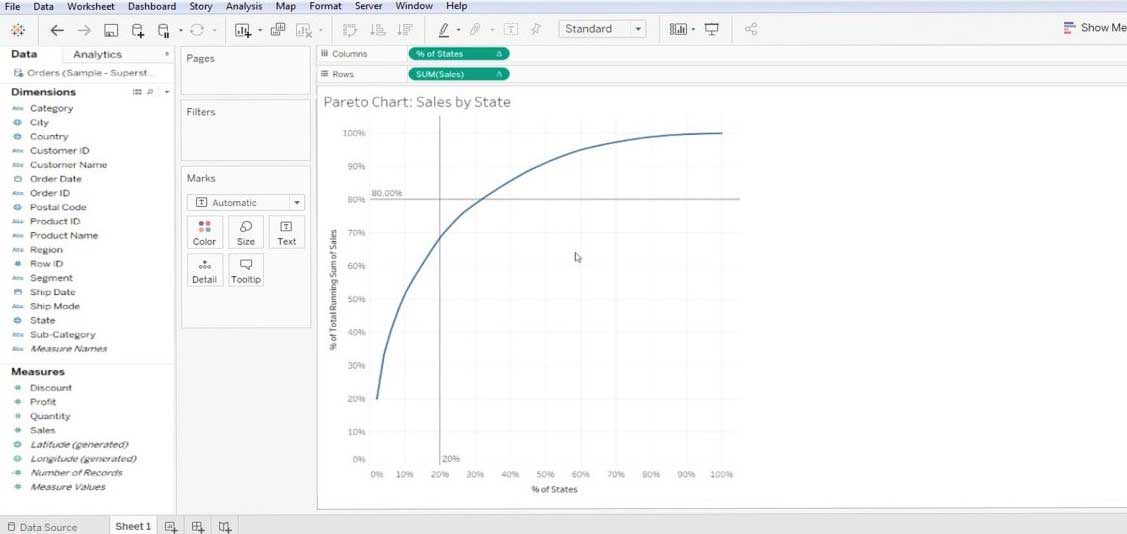This screenshot has height=534, width=1127.
Task: Sort ascending toolbar icon
Action: [x=377, y=30]
